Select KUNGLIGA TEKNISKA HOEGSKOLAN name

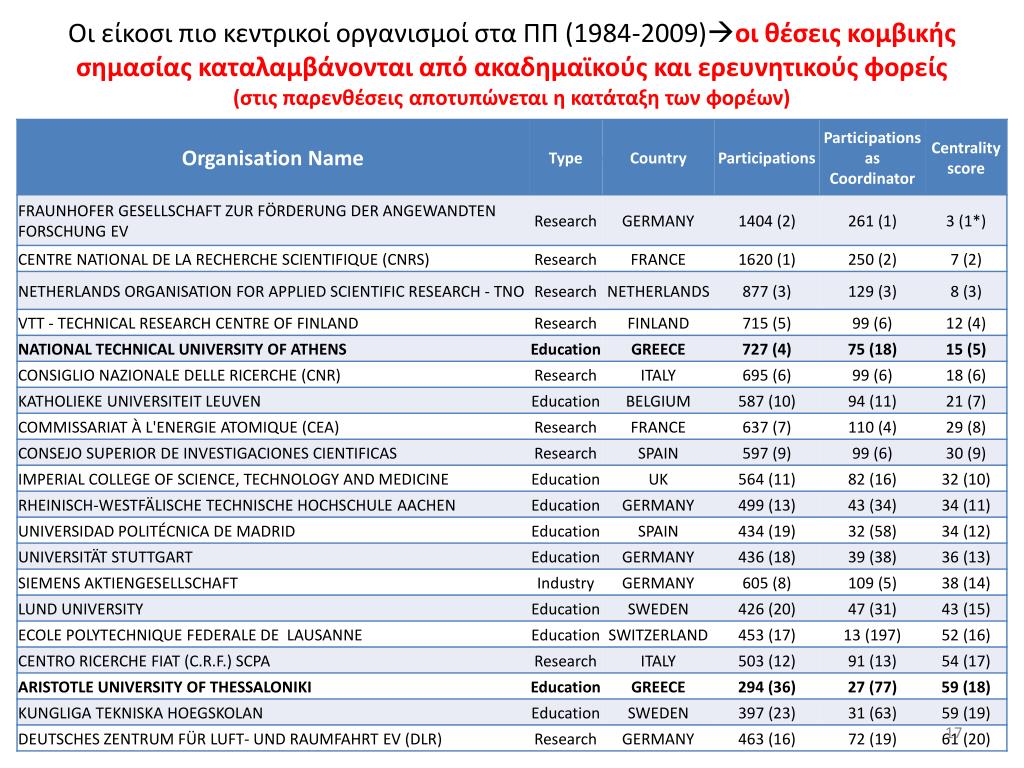[140, 713]
